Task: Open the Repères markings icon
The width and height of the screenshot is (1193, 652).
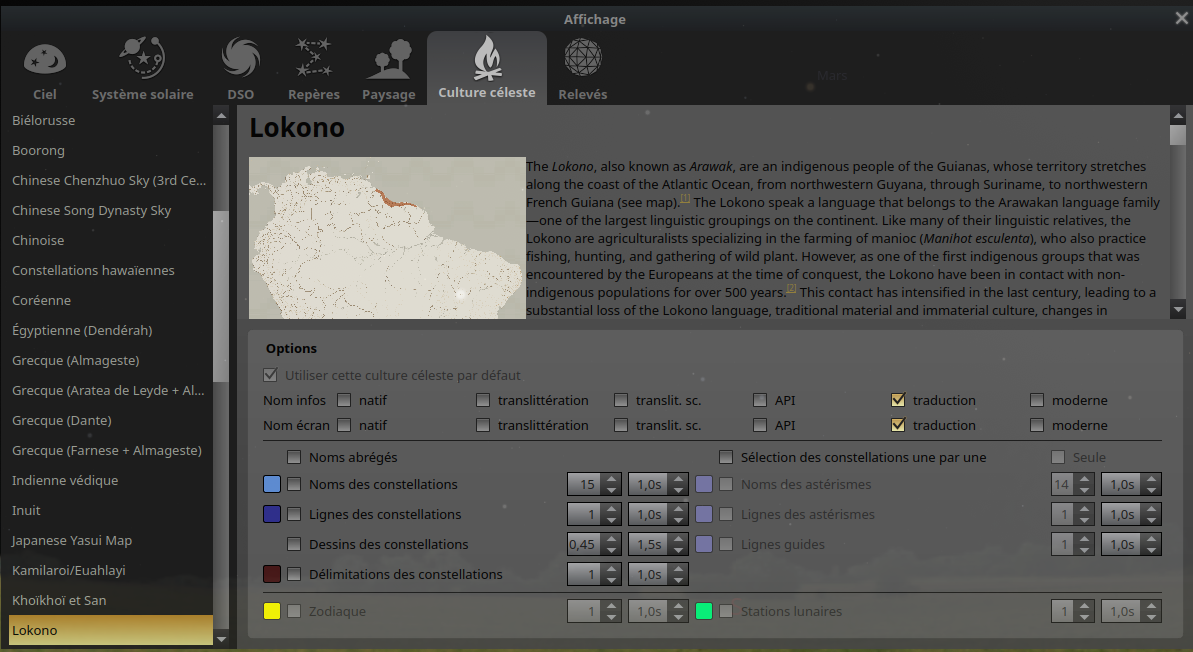Action: (x=313, y=59)
